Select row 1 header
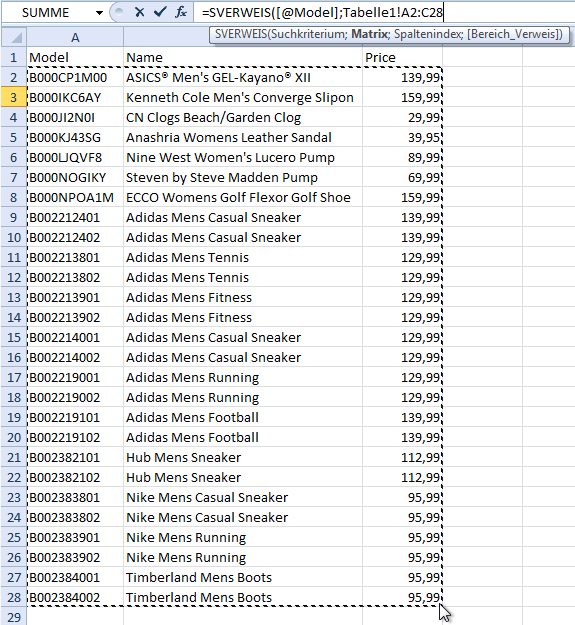575x625 pixels. [x=14, y=57]
